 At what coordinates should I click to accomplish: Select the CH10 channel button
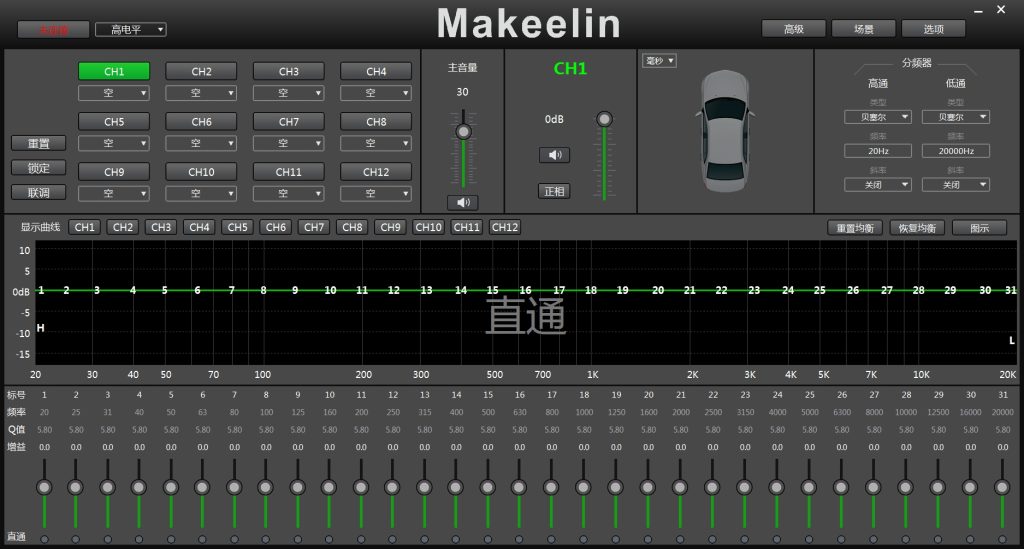pyautogui.click(x=201, y=172)
